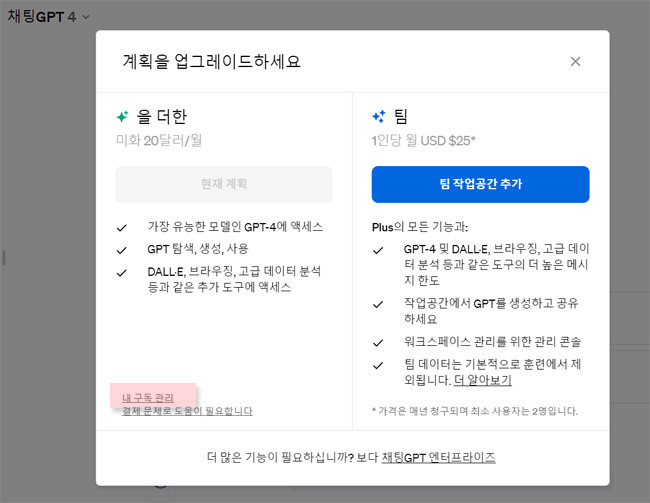Click checkmark next to GPT를 생성하고 공유하세요
This screenshot has height=503, width=650.
378,304
